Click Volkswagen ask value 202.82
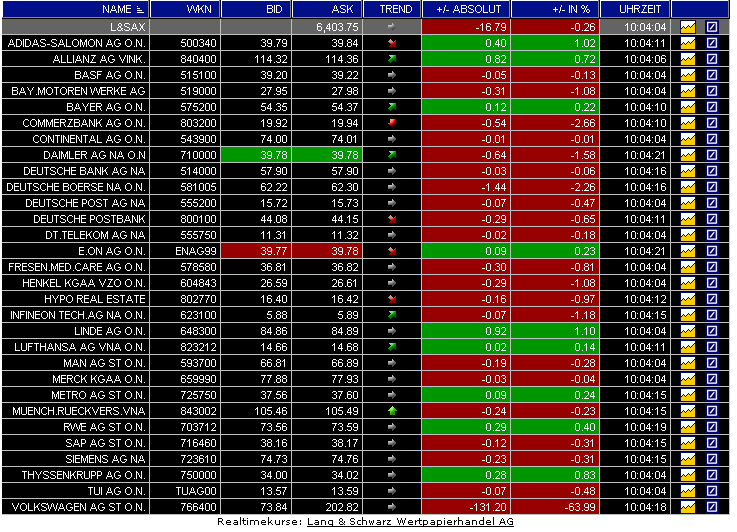Image resolution: width=737 pixels, height=532 pixels. [x=342, y=507]
